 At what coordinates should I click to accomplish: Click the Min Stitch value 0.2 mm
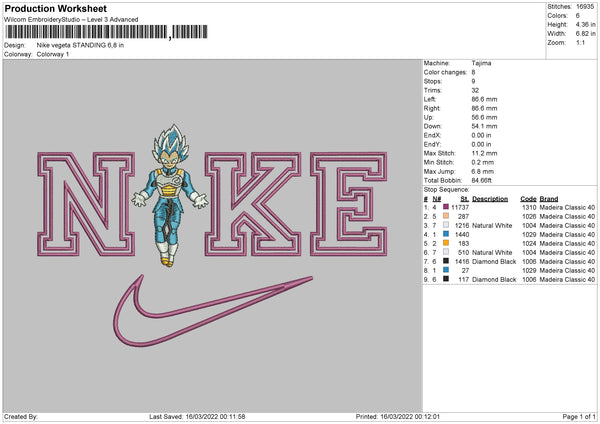pyautogui.click(x=483, y=162)
